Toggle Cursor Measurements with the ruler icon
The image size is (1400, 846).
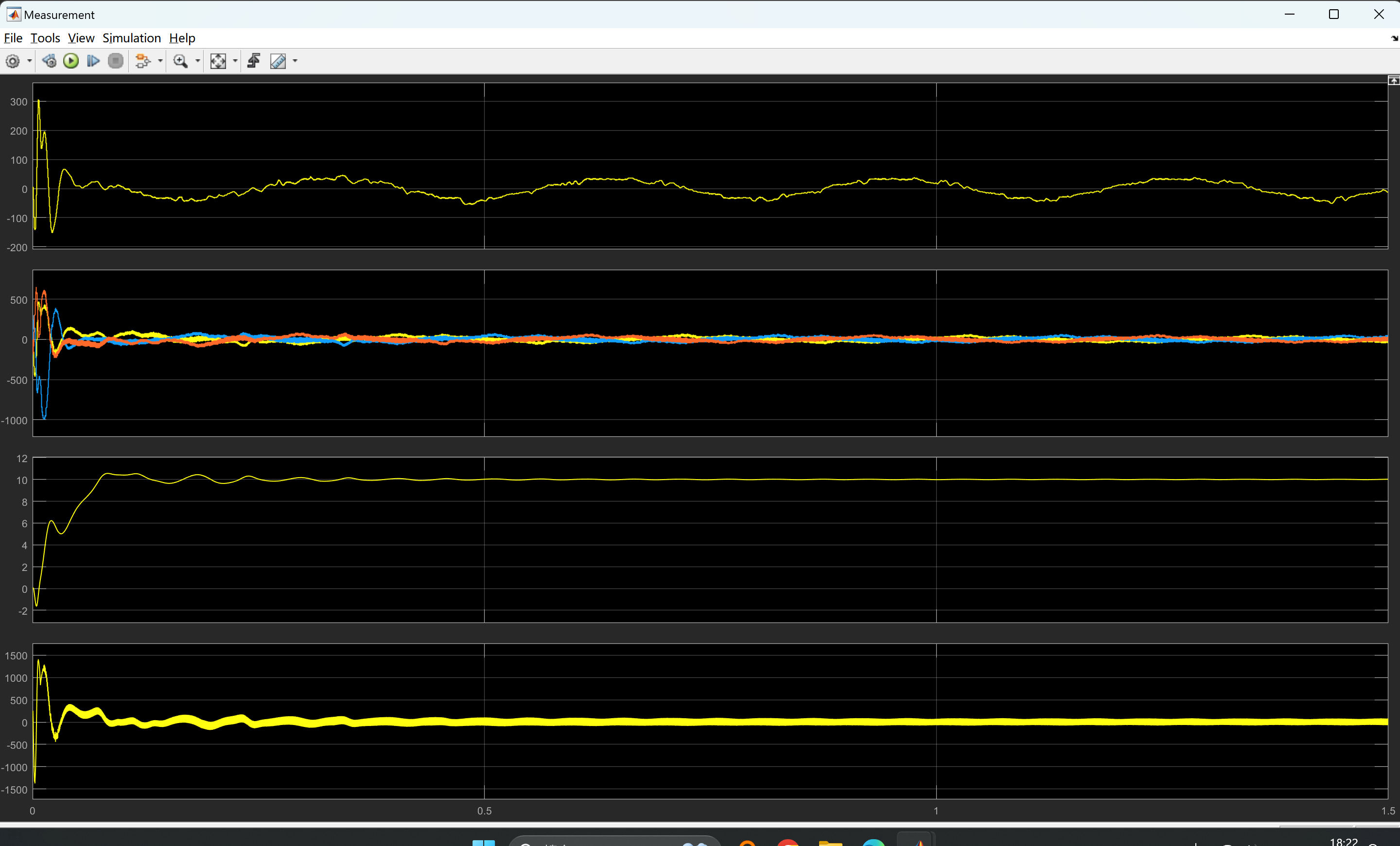[x=279, y=61]
